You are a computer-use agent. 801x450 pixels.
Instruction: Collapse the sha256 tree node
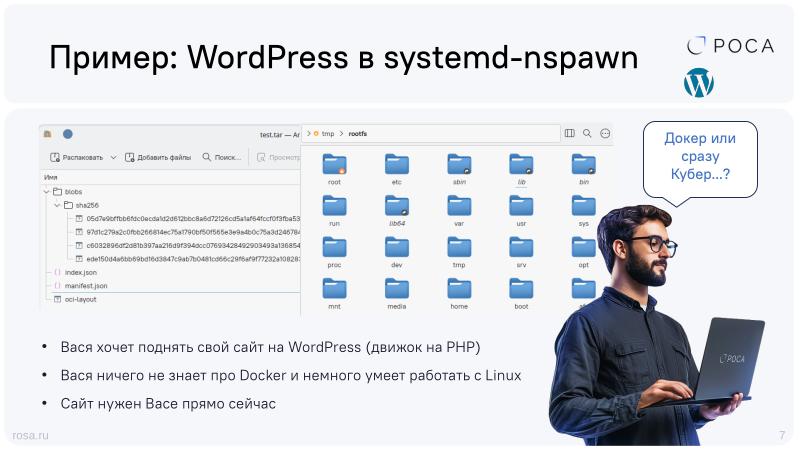(57, 205)
